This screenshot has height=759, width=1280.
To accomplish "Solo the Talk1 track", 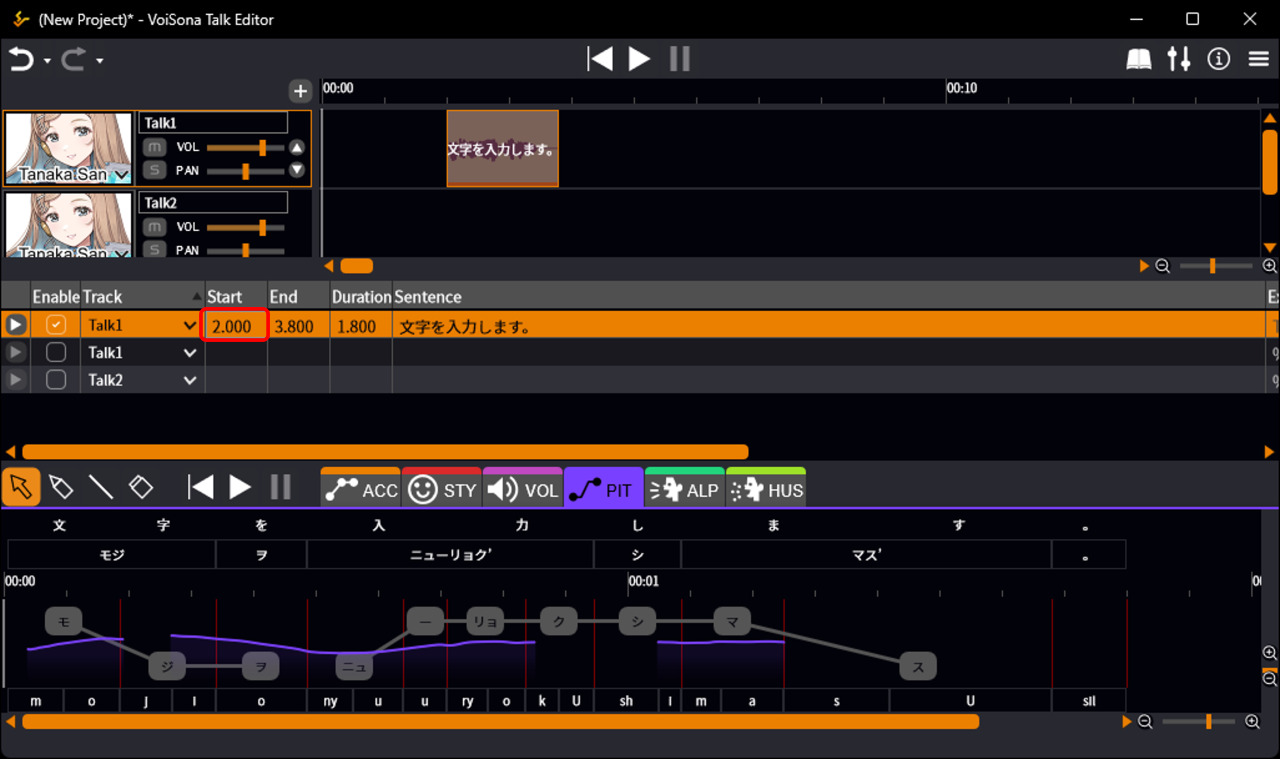I will click(154, 170).
